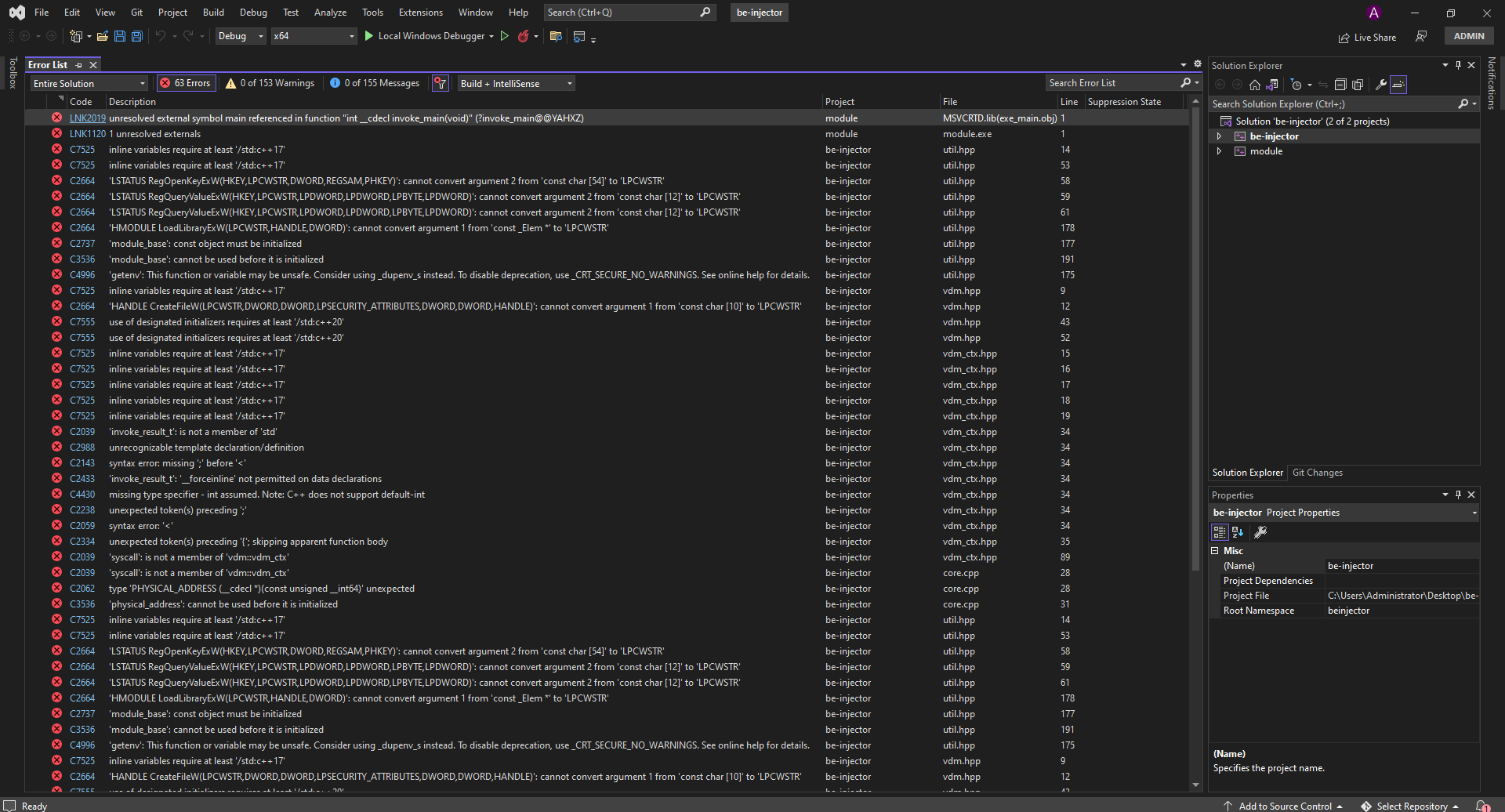
Task: Click Select Repository in status bar
Action: coord(1409,806)
